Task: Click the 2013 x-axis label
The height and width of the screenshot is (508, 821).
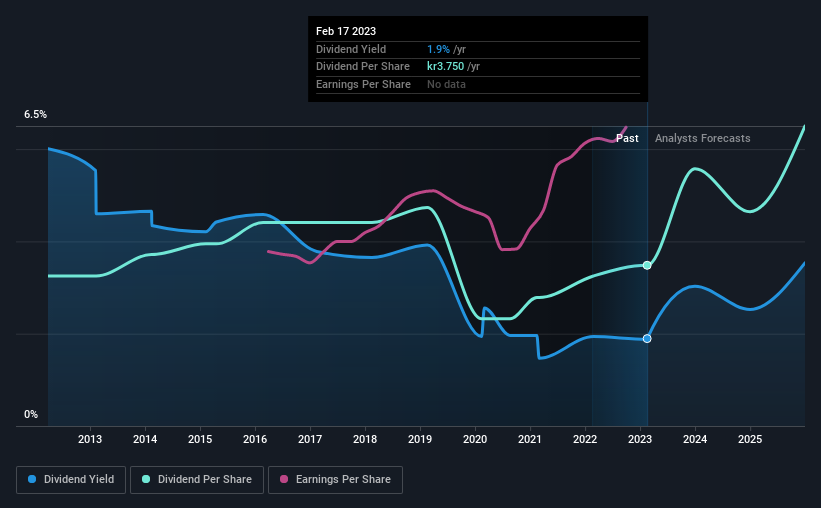Action: (90, 439)
